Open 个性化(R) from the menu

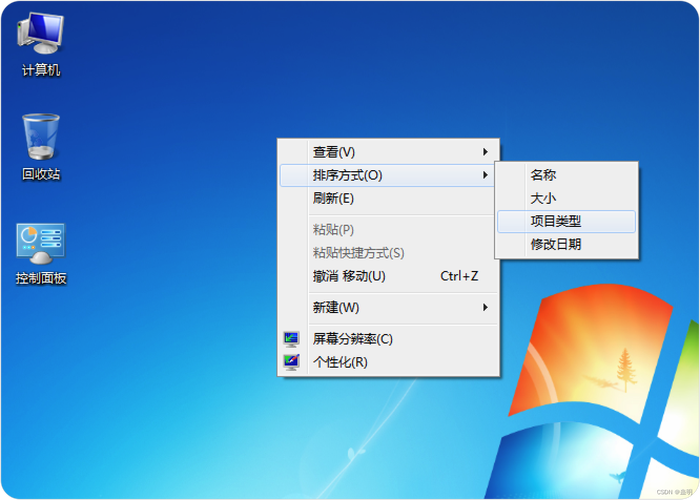point(388,362)
